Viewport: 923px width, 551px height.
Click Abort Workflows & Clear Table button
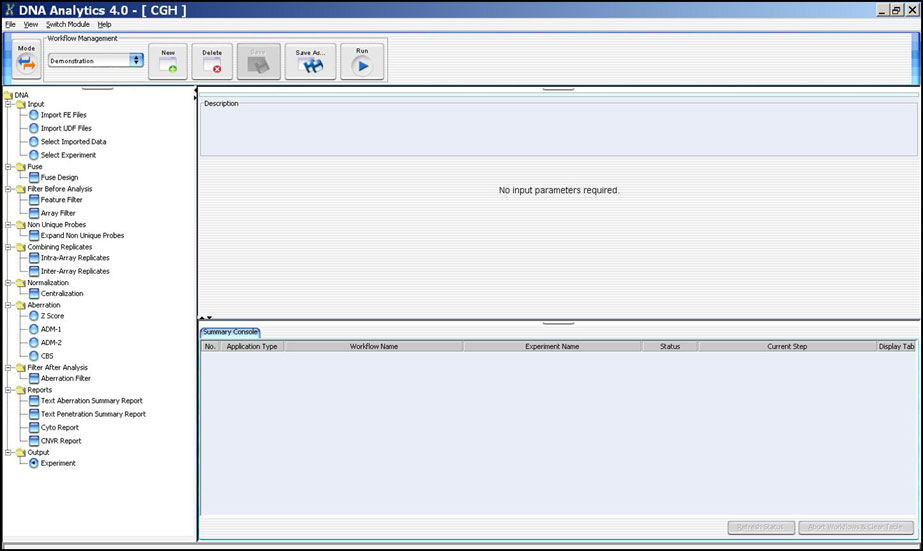[856, 527]
